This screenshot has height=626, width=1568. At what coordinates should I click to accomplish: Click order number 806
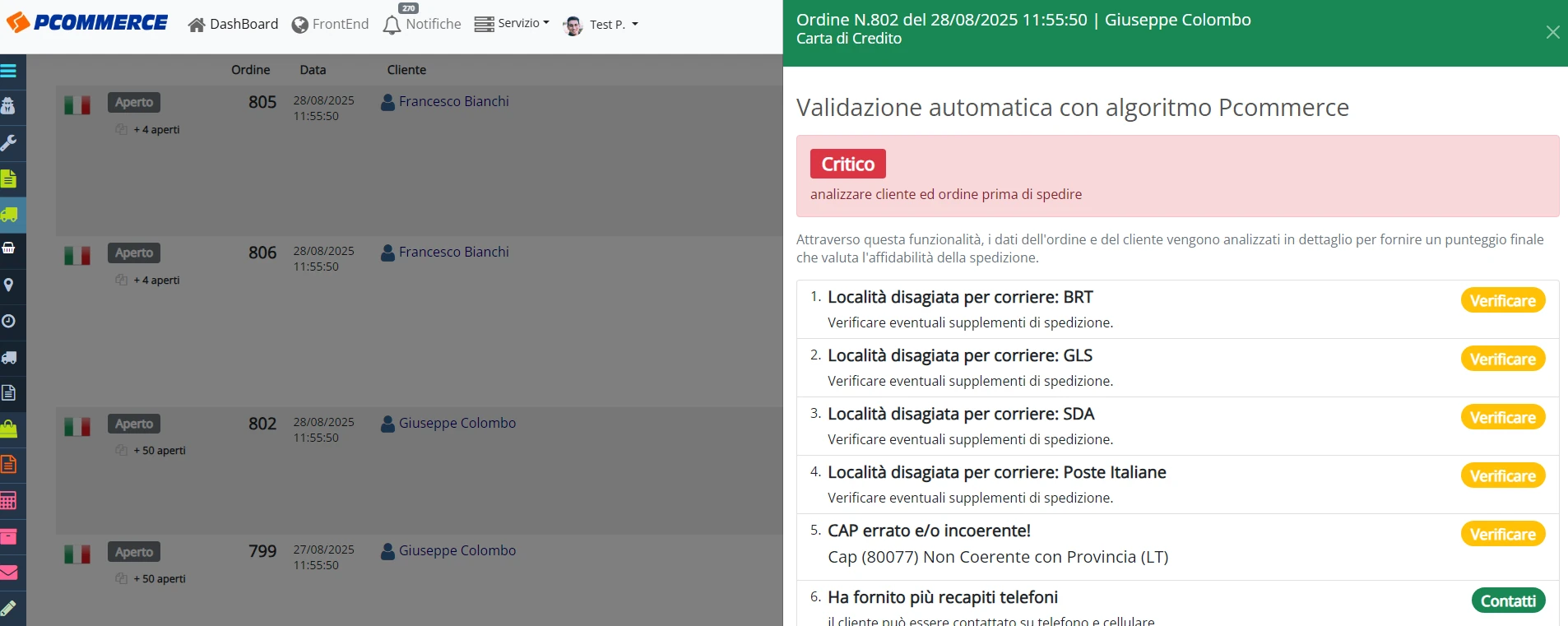pos(262,253)
